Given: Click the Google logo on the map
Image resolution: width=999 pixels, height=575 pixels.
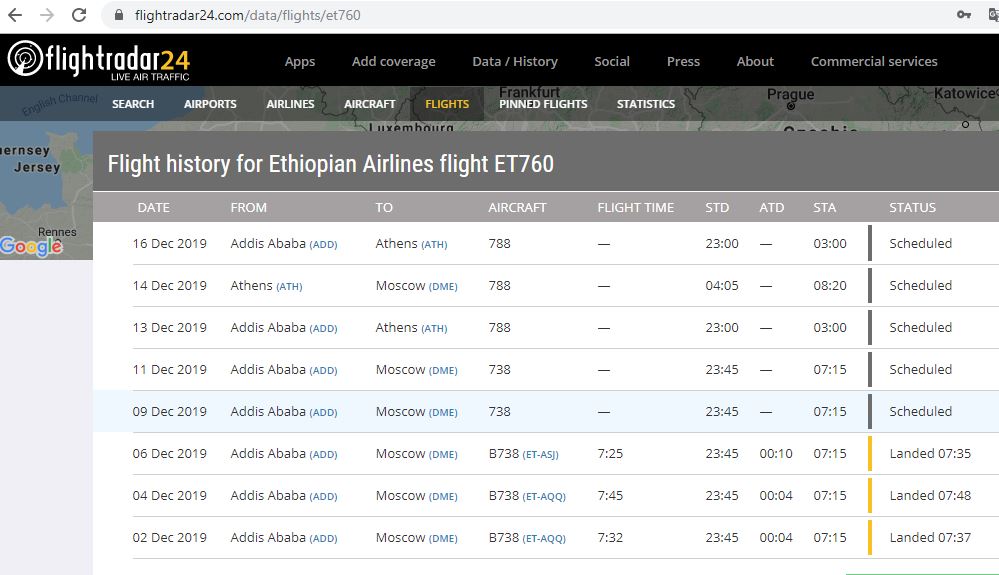Looking at the screenshot, I should [31, 246].
